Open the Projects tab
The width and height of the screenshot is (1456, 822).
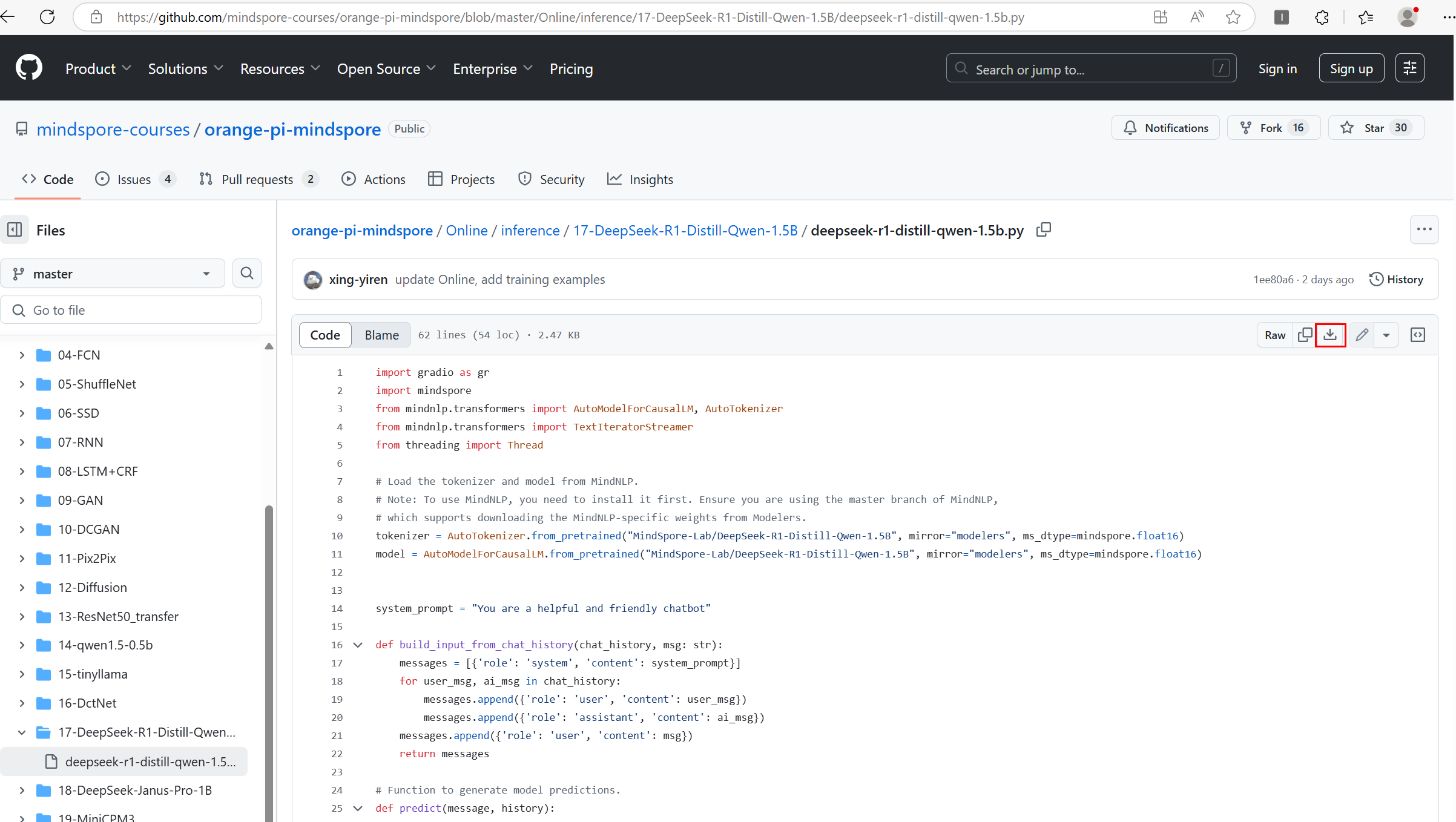click(461, 179)
